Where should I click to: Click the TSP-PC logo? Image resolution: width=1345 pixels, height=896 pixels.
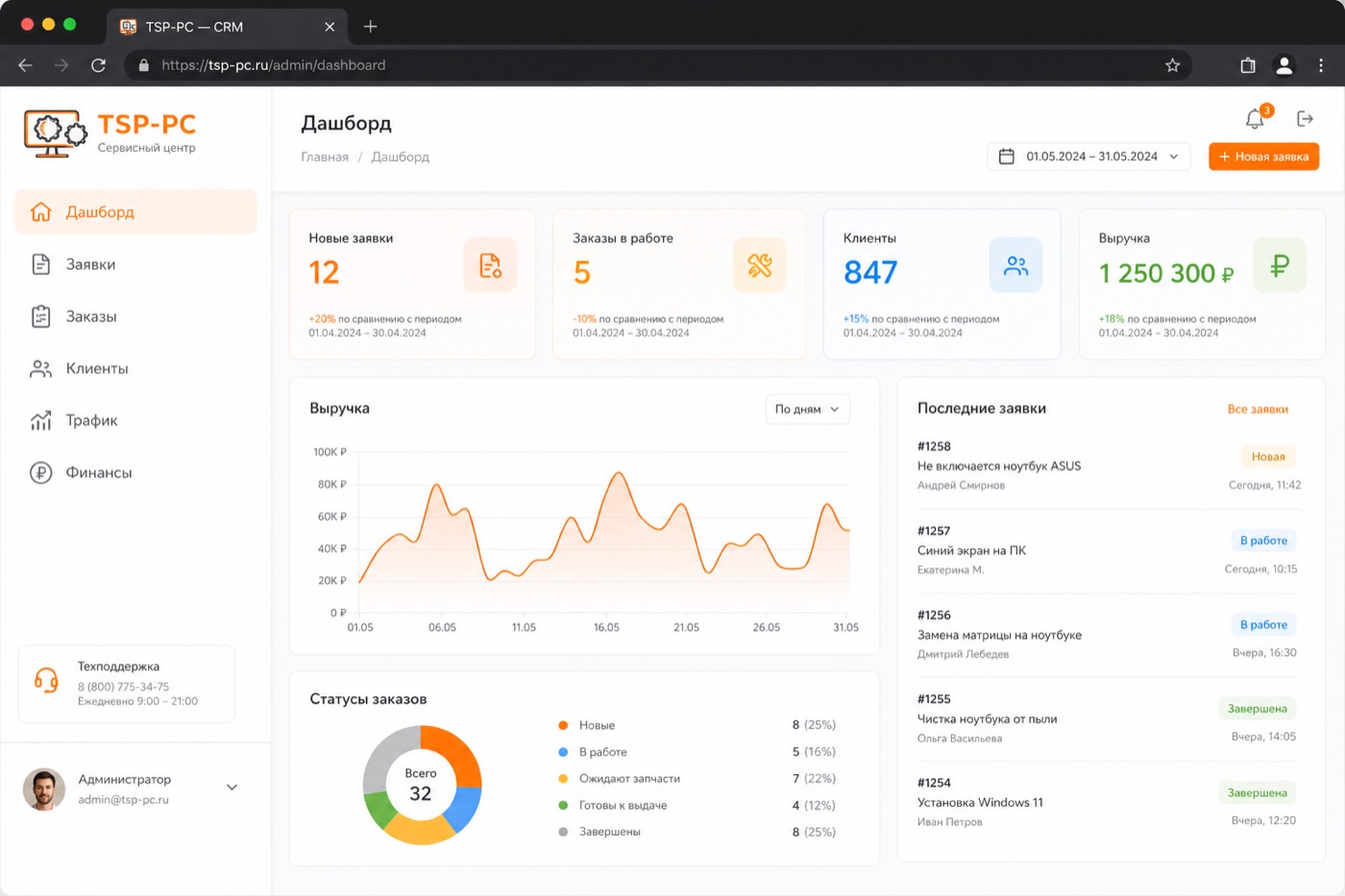click(110, 133)
